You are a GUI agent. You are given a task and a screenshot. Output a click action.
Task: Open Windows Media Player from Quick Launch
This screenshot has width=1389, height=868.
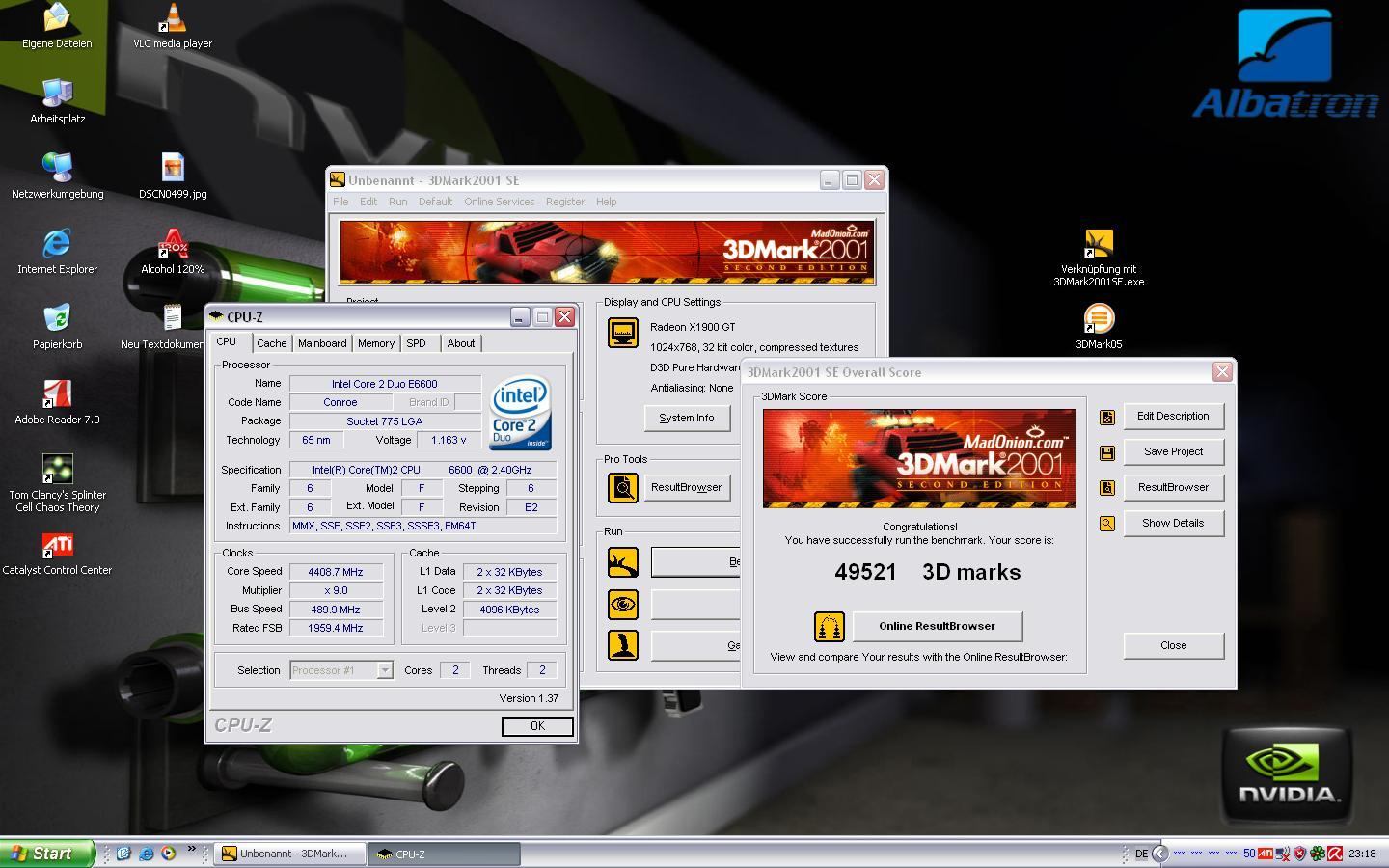coord(169,854)
